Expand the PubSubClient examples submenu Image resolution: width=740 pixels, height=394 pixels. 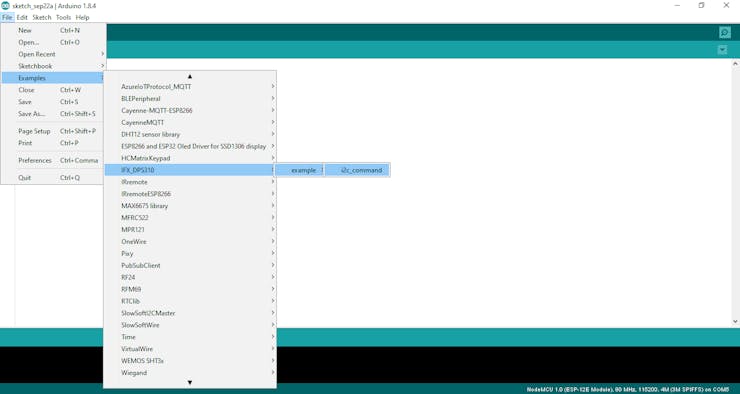point(190,265)
